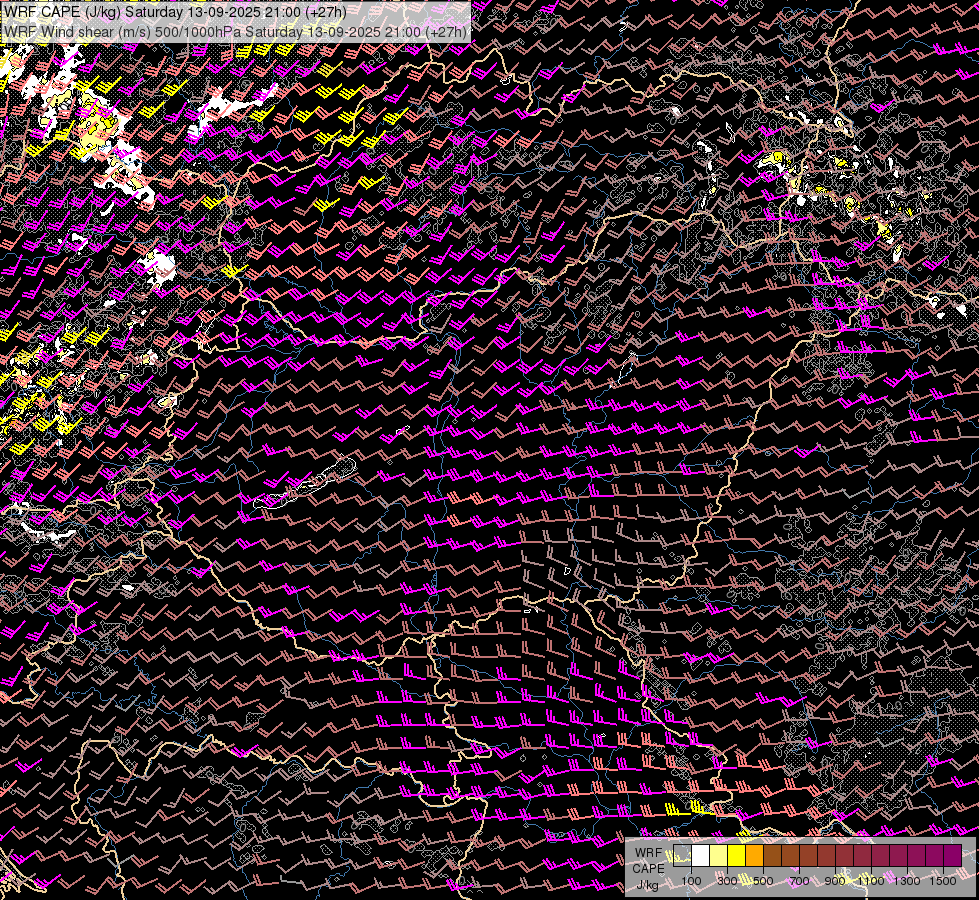Click the J/kg unit label in legend
979x900 pixels.
pyautogui.click(x=648, y=885)
